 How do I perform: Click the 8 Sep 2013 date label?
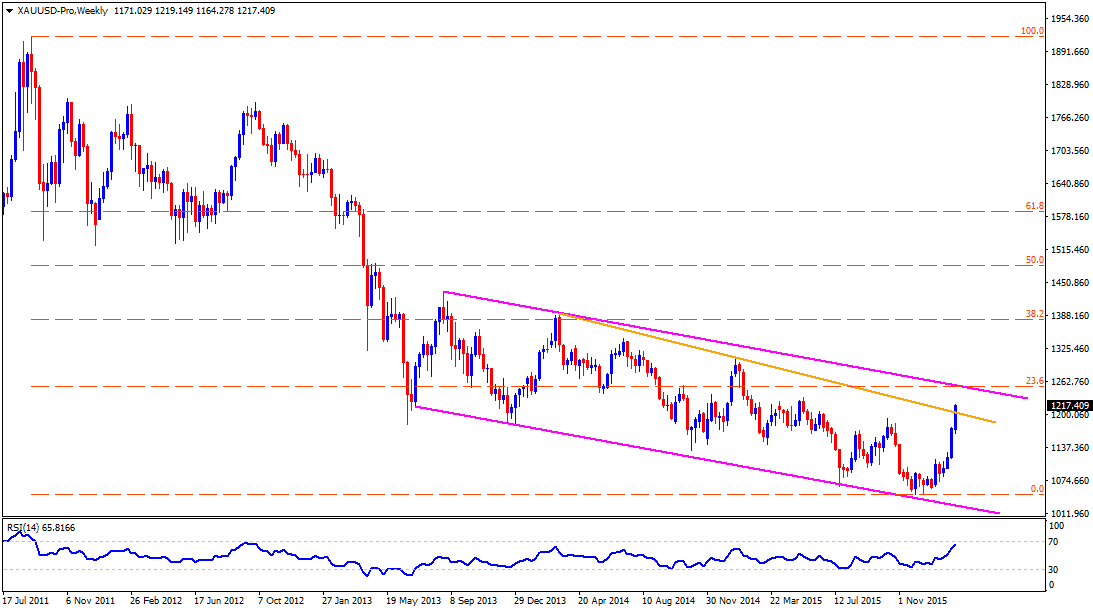[473, 600]
